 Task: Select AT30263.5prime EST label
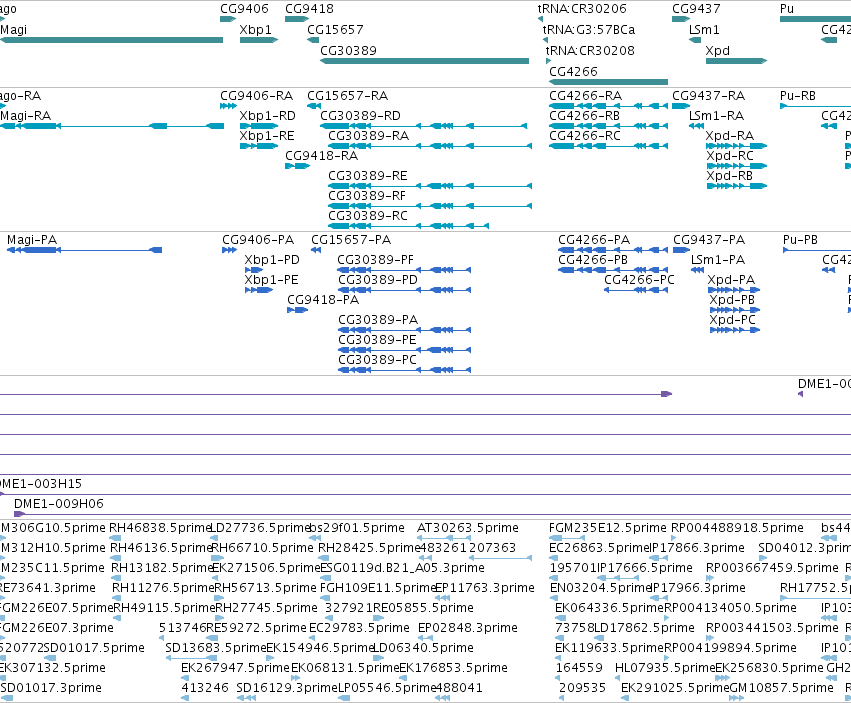(468, 528)
